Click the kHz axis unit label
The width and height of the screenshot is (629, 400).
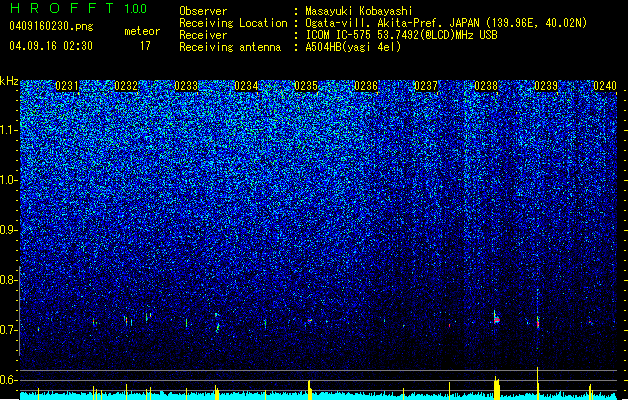(x=9, y=81)
